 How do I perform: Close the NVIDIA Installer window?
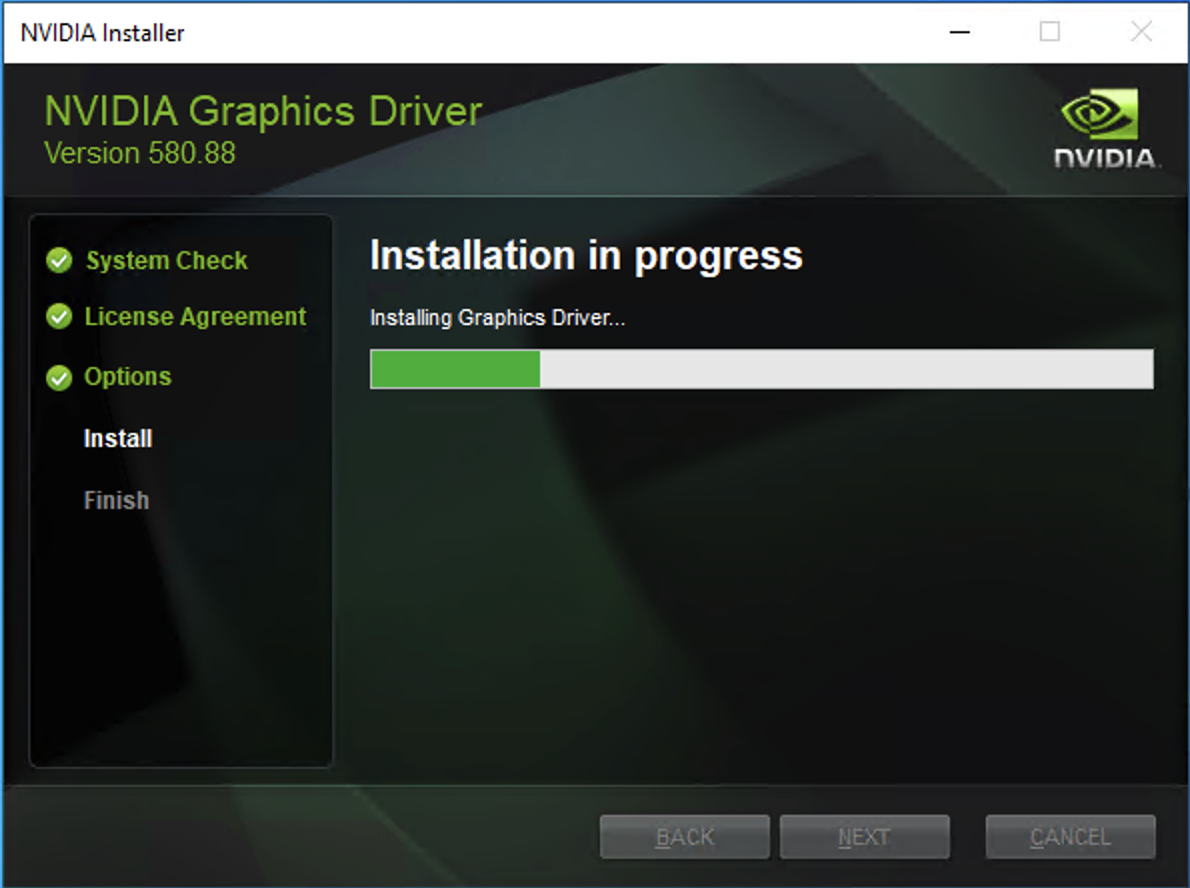click(1141, 32)
